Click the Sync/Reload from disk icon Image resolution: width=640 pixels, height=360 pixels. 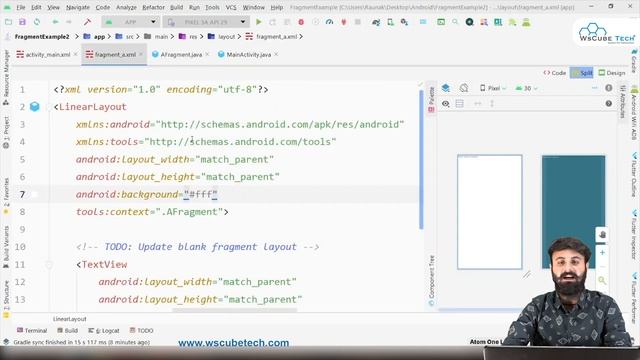[x=37, y=22]
